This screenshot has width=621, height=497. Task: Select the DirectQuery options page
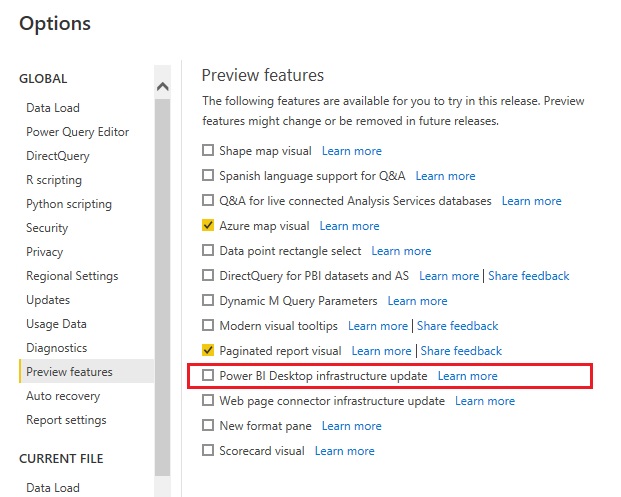click(x=58, y=156)
